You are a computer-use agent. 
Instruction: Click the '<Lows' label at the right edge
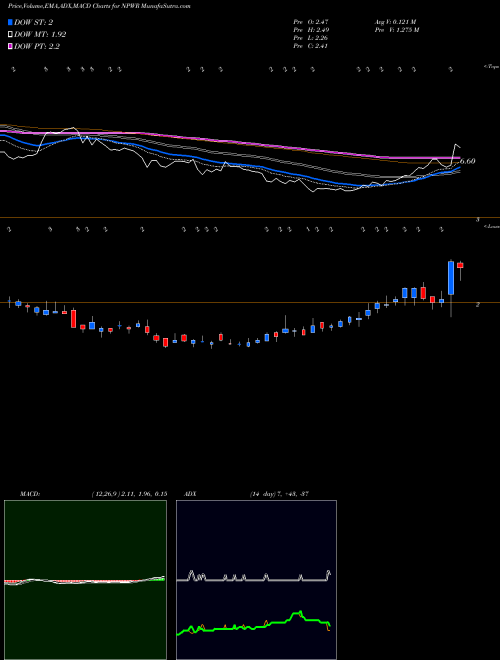[x=492, y=226]
